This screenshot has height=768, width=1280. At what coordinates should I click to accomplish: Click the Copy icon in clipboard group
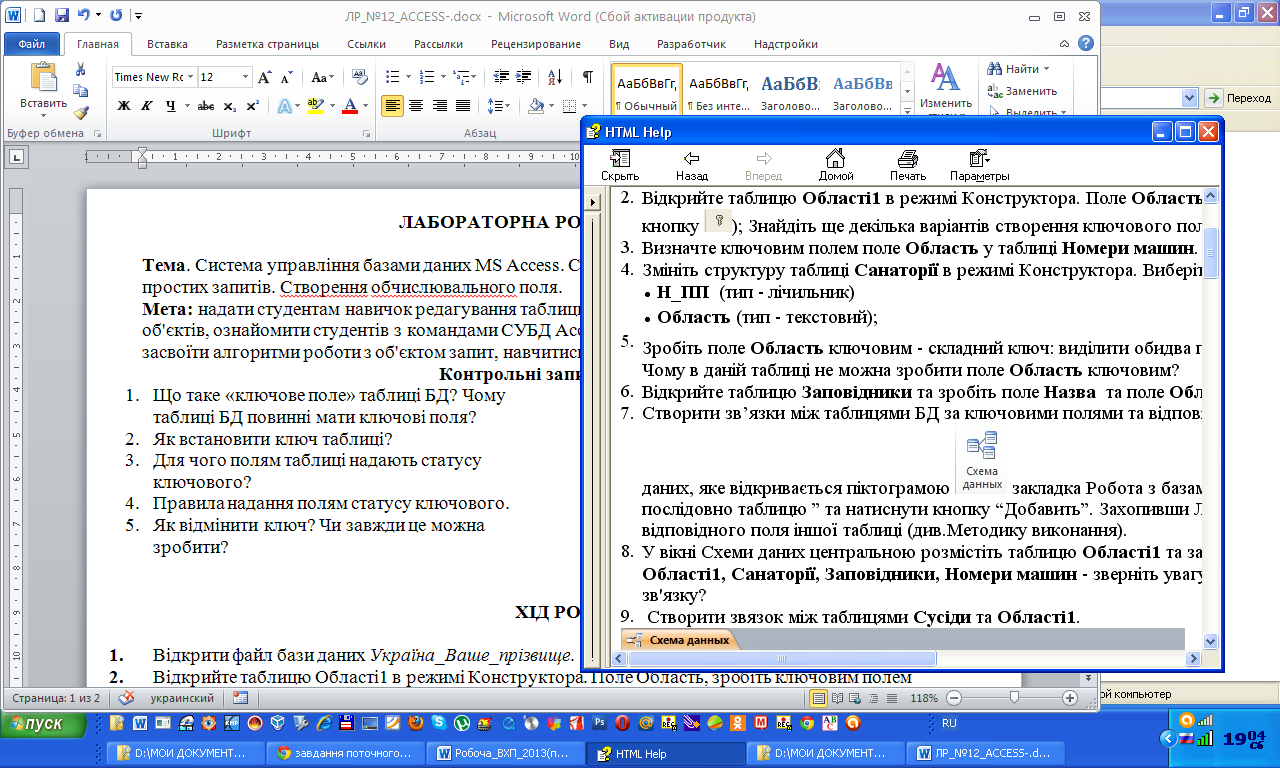[81, 91]
